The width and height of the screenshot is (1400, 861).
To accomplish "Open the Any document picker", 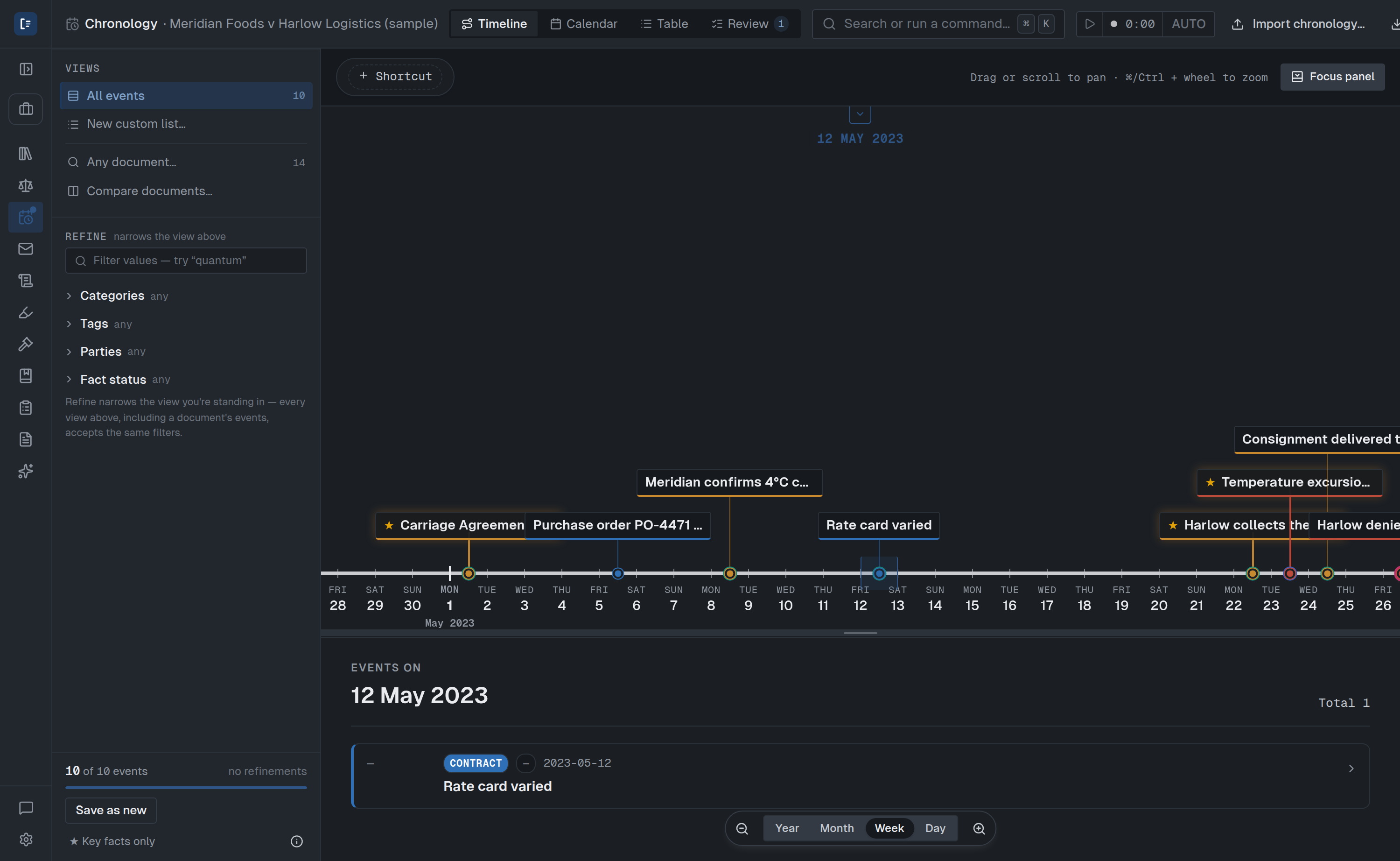I will (186, 162).
